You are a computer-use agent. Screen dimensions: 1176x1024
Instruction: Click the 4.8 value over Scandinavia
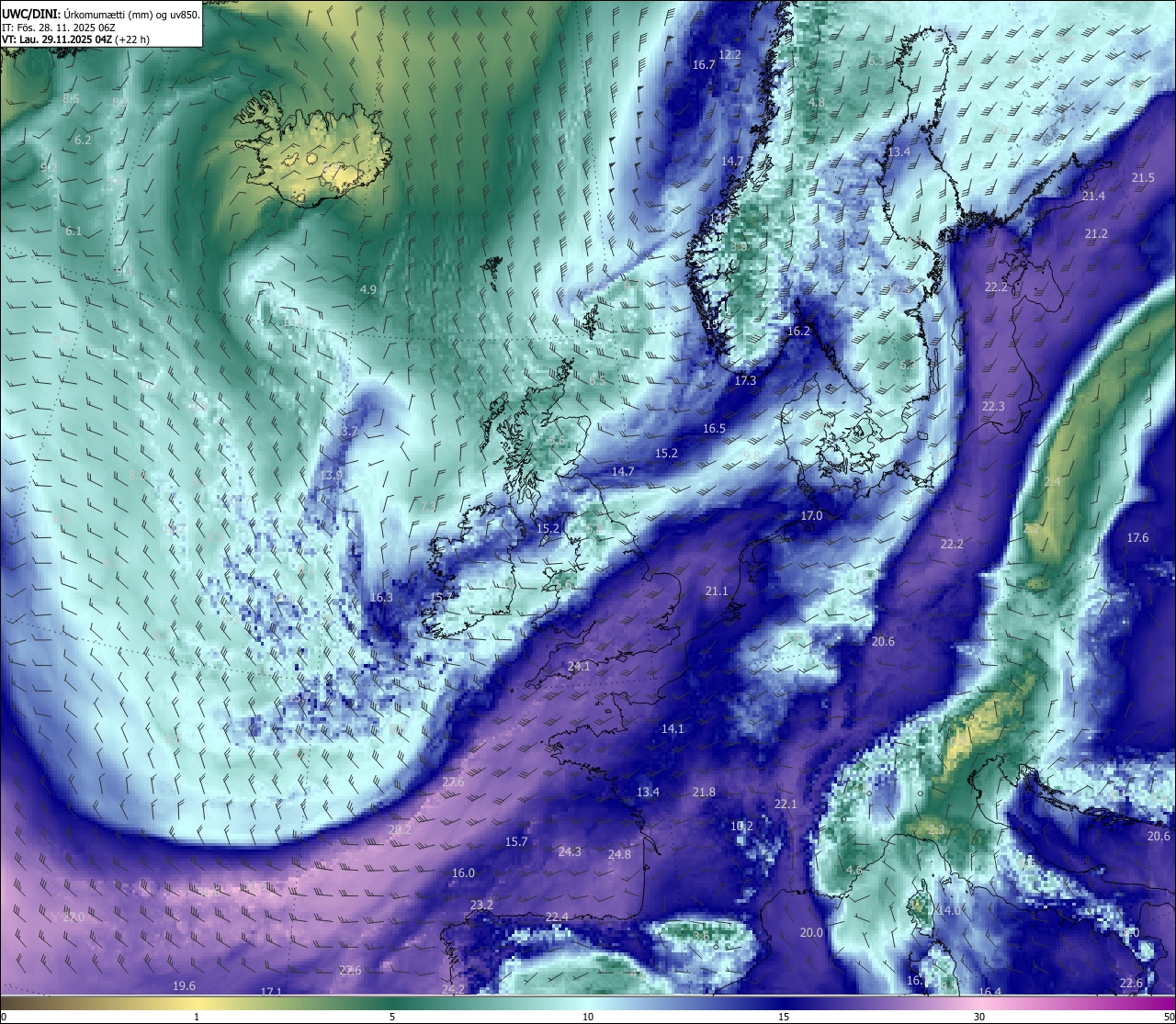pos(817,102)
